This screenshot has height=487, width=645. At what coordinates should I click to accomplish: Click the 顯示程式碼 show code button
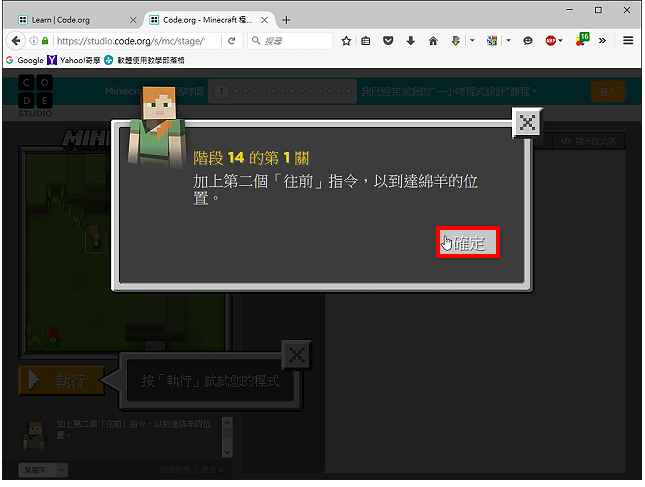(589, 141)
